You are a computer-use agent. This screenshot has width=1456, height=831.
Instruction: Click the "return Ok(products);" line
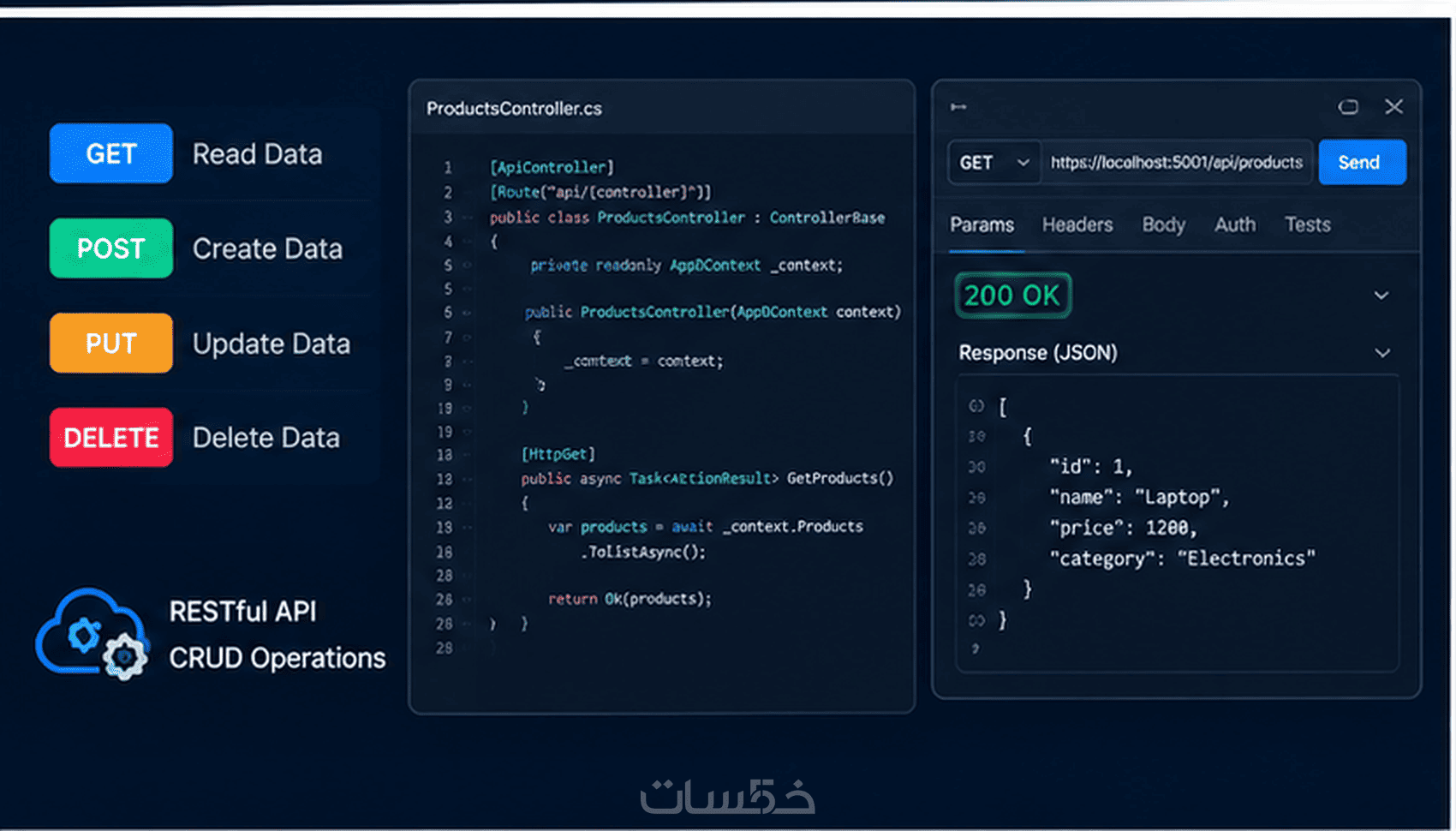(x=630, y=599)
